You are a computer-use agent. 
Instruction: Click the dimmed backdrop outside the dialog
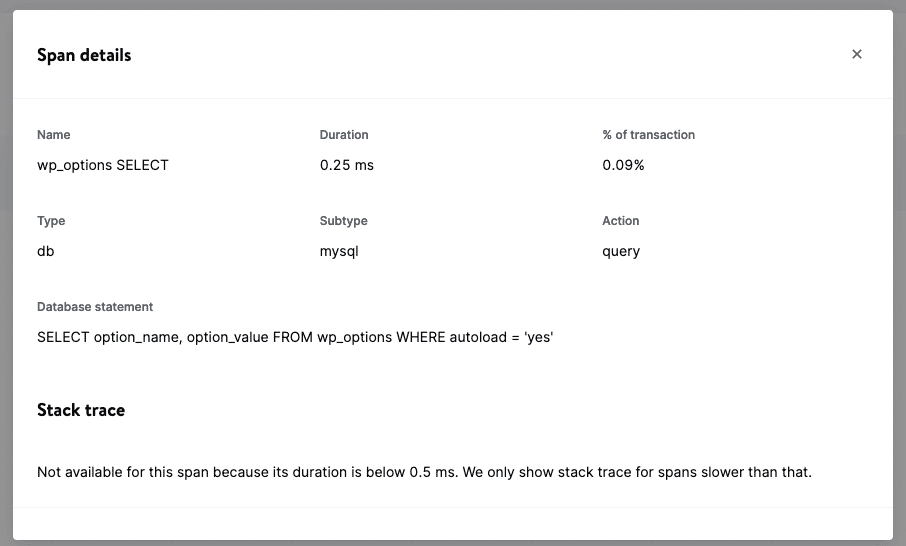5,300
